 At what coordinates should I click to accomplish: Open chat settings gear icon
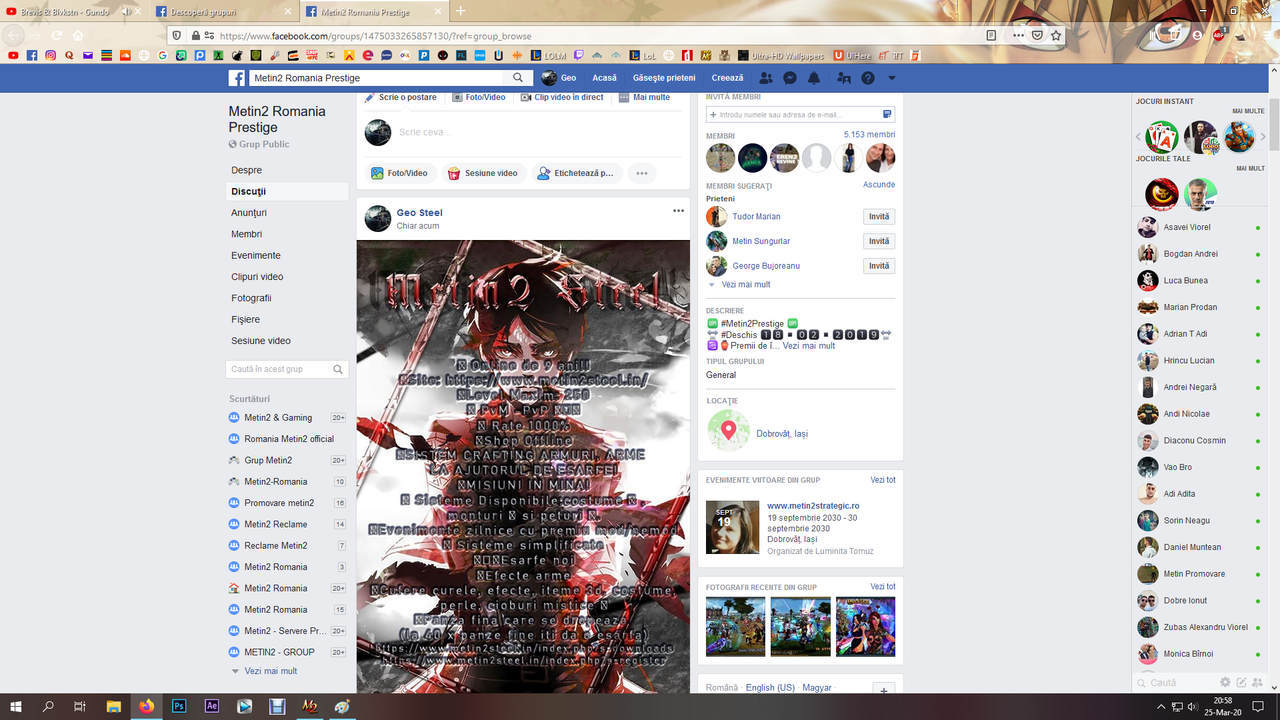point(1225,682)
